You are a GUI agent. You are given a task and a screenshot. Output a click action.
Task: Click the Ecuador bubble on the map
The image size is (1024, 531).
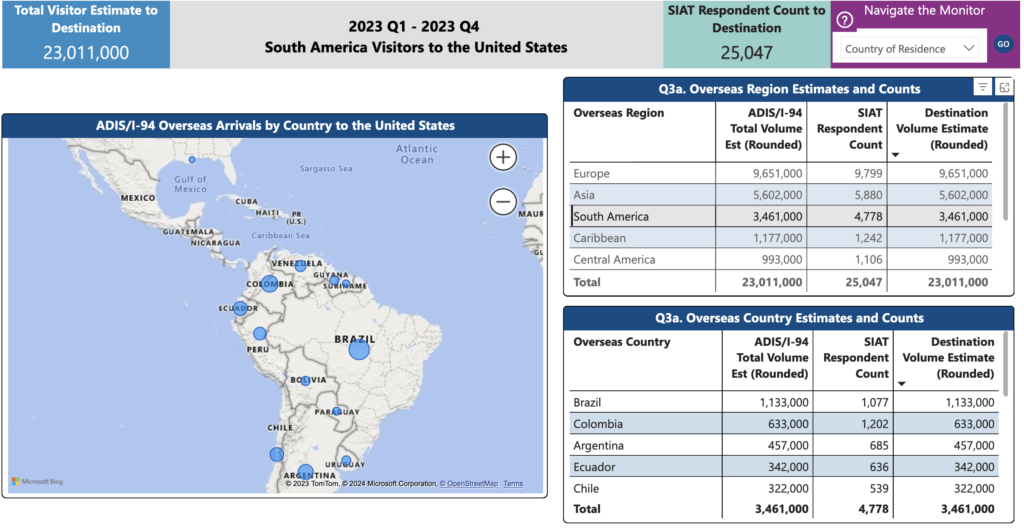(240, 308)
